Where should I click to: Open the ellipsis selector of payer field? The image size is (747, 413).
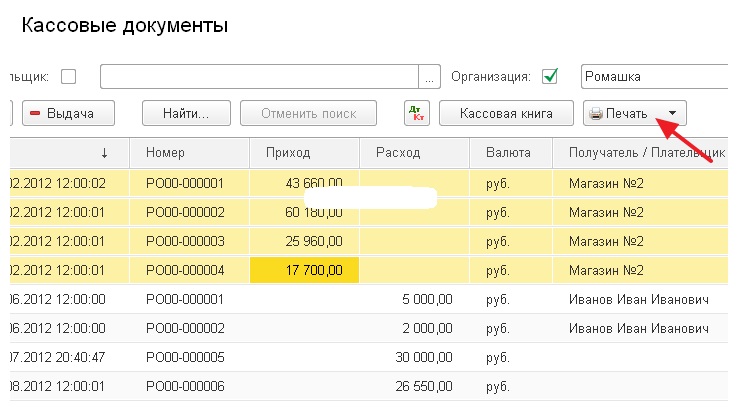[x=429, y=77]
